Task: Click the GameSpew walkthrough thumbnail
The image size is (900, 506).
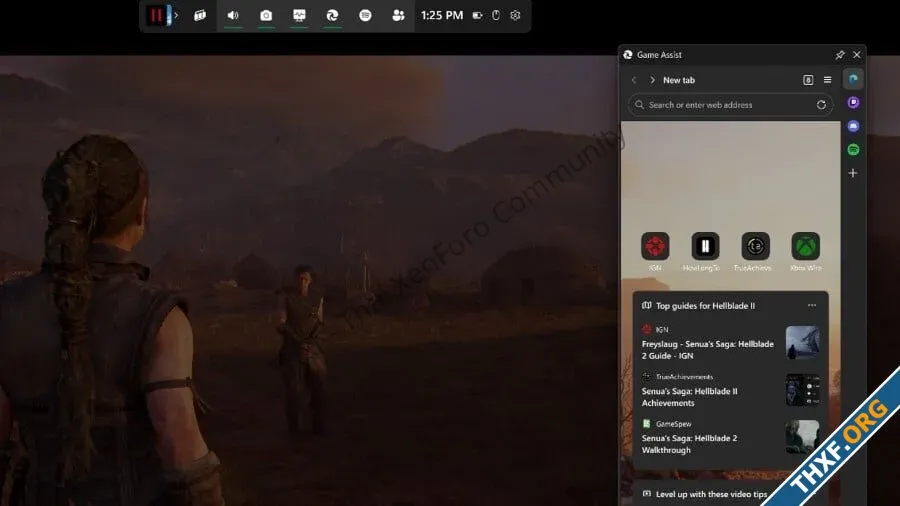Action: coord(802,437)
